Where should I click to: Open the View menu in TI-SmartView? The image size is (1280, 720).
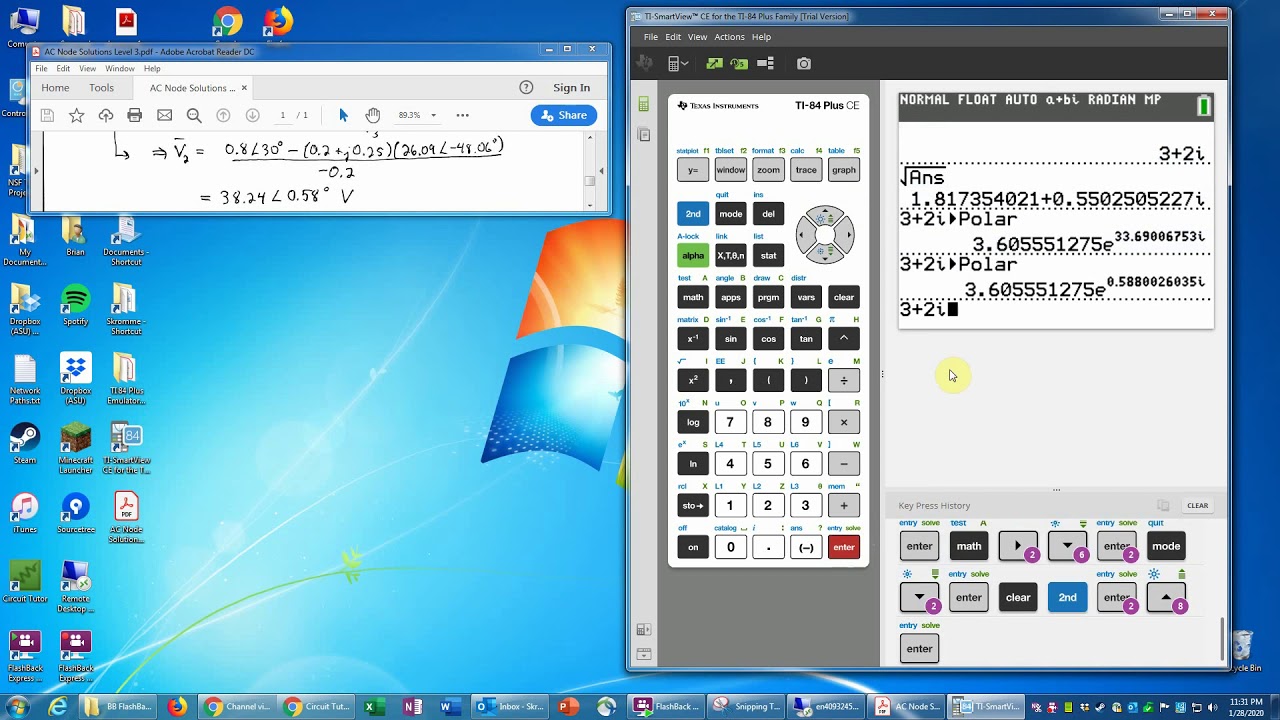(x=697, y=37)
